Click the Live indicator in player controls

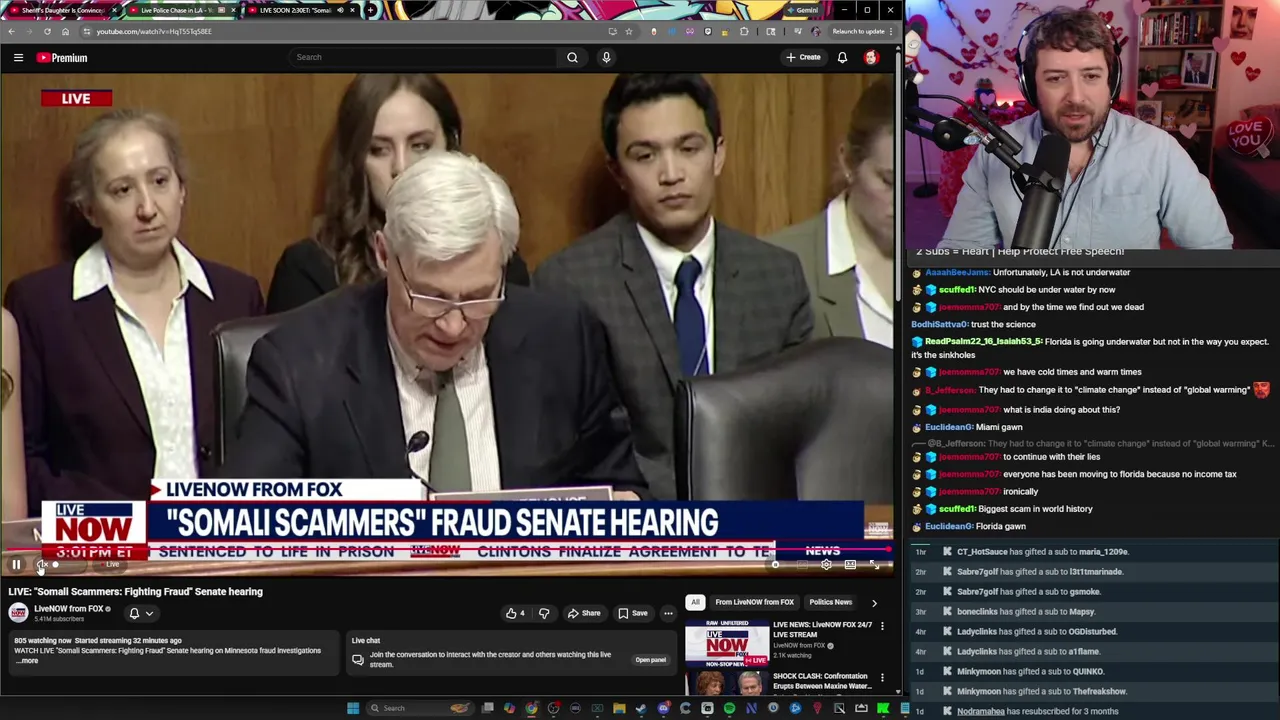tap(112, 565)
